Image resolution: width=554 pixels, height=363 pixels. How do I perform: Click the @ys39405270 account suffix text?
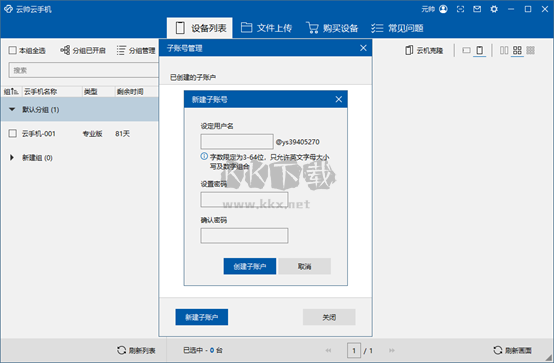297,142
